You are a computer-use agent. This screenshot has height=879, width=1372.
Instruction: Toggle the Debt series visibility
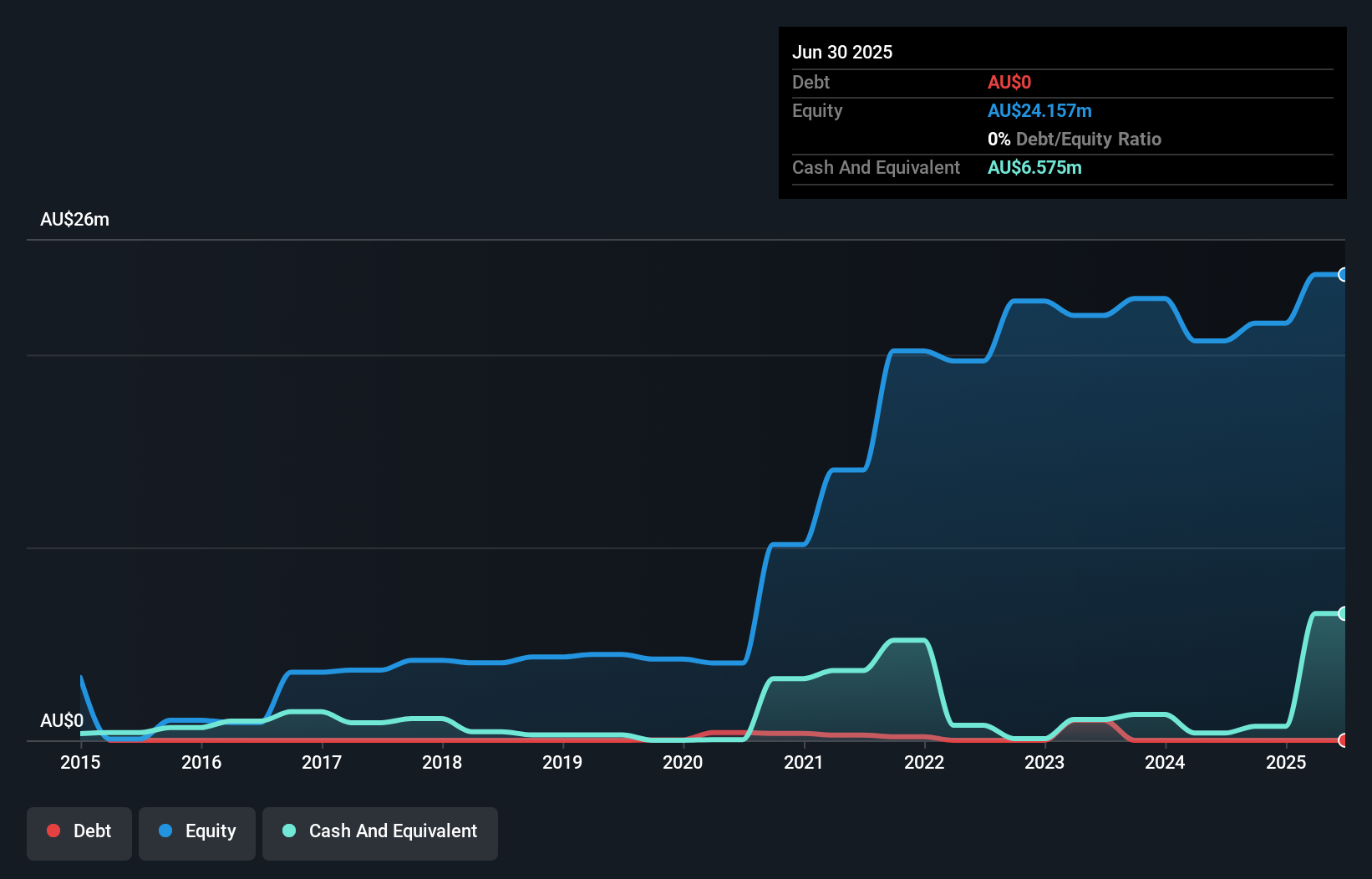click(x=79, y=831)
